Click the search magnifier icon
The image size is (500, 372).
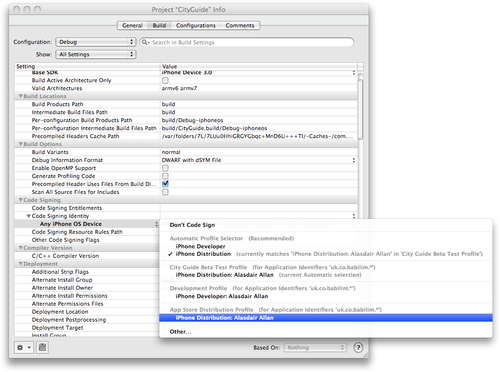click(145, 42)
